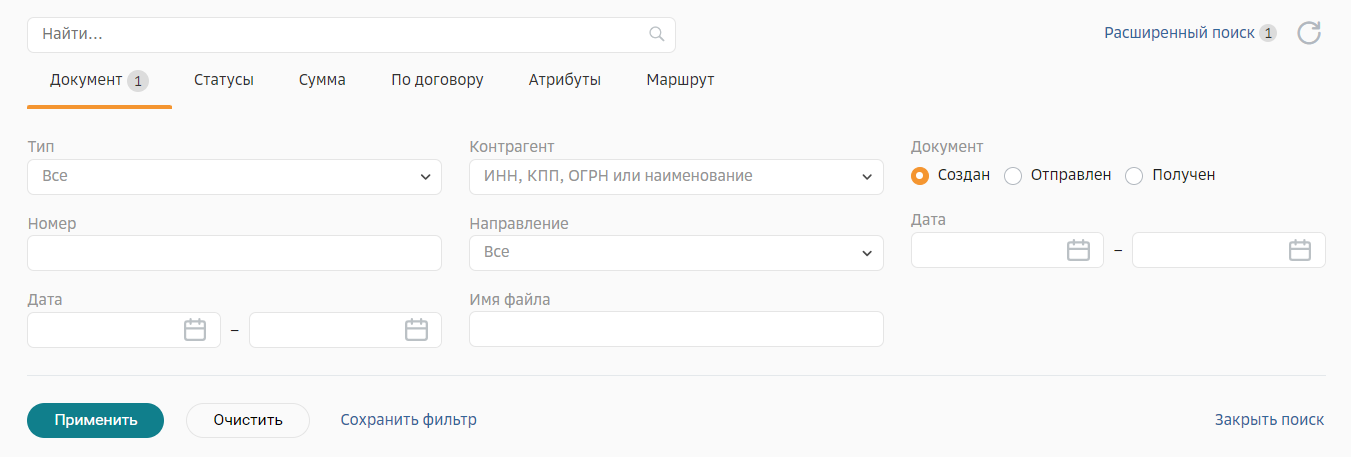The image size is (1351, 457).
Task: Open calendar for document Дата start field
Action: [1078, 250]
